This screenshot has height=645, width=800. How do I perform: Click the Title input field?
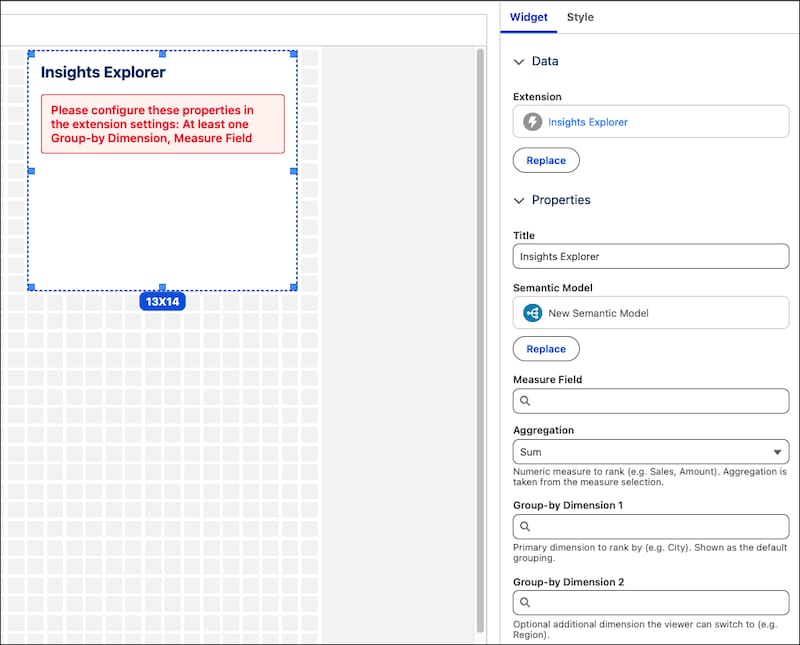651,256
